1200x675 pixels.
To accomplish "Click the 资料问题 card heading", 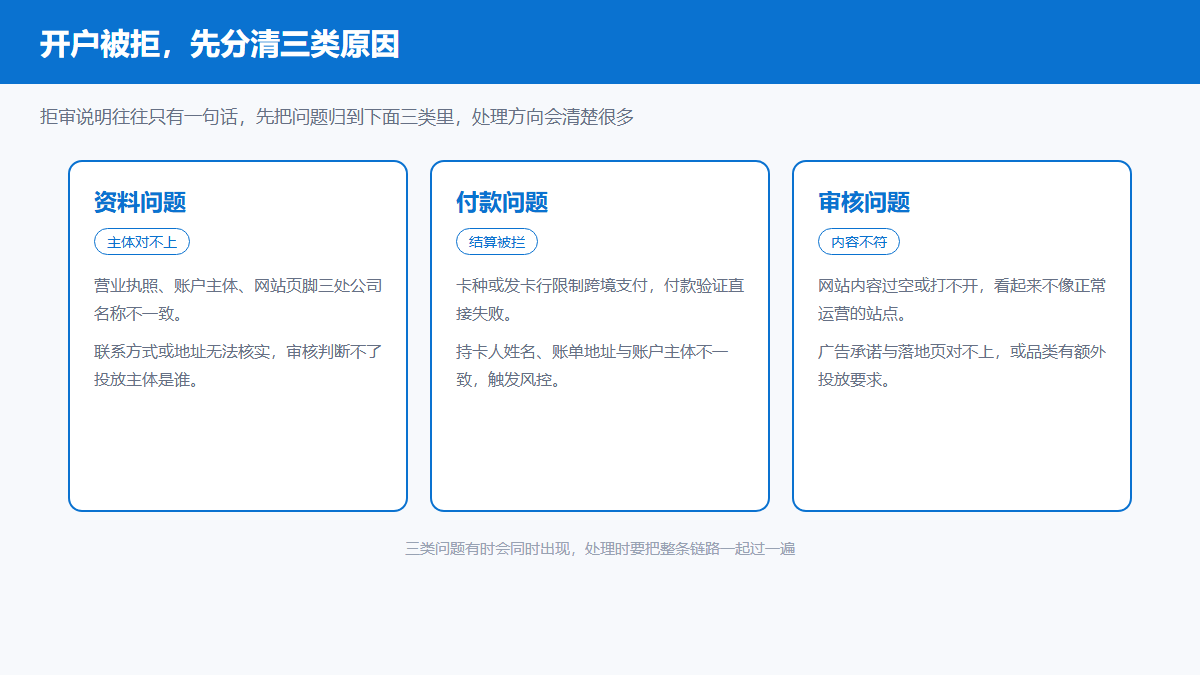I will point(140,203).
